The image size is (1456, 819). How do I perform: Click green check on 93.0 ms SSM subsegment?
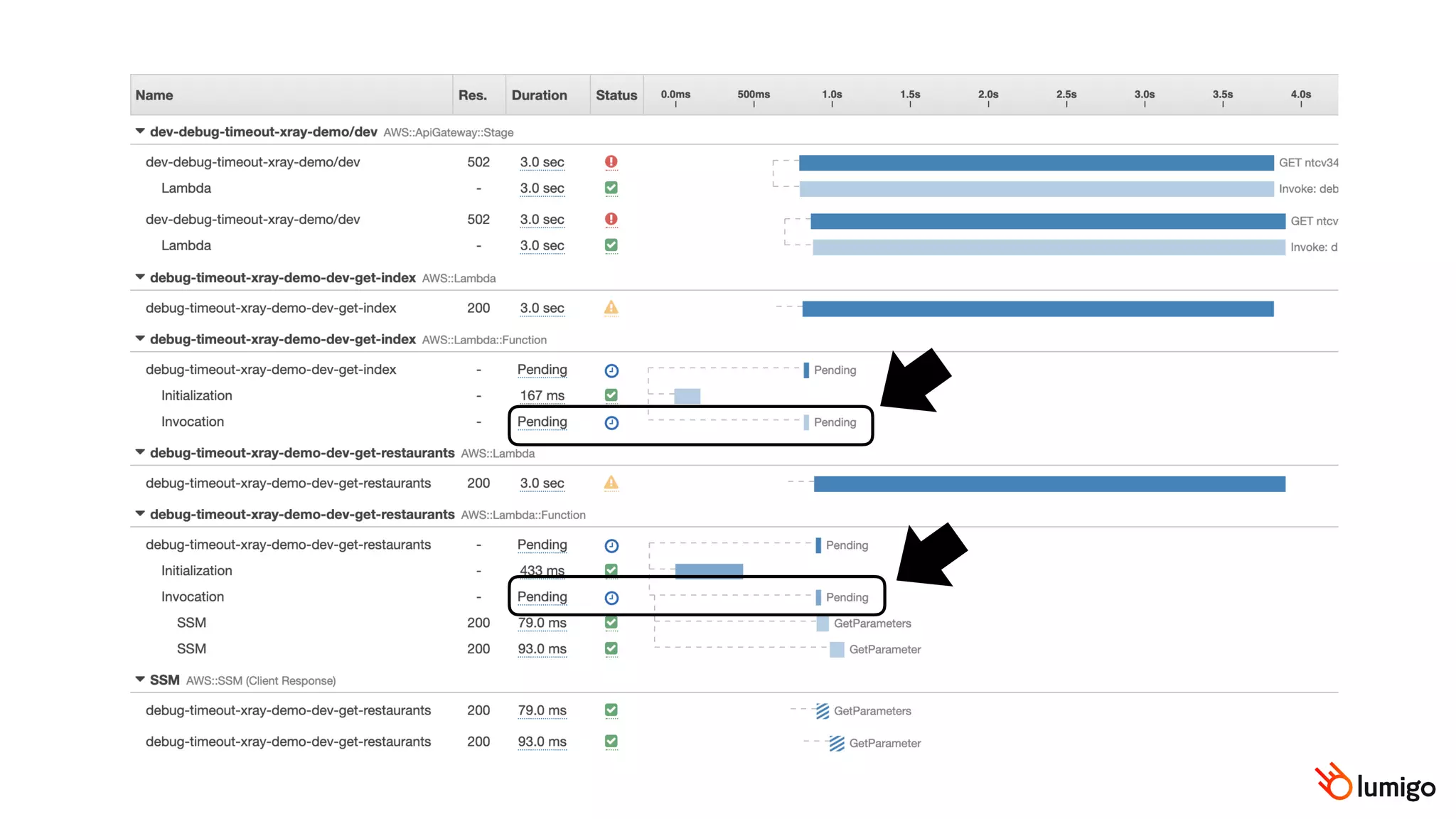pos(611,648)
